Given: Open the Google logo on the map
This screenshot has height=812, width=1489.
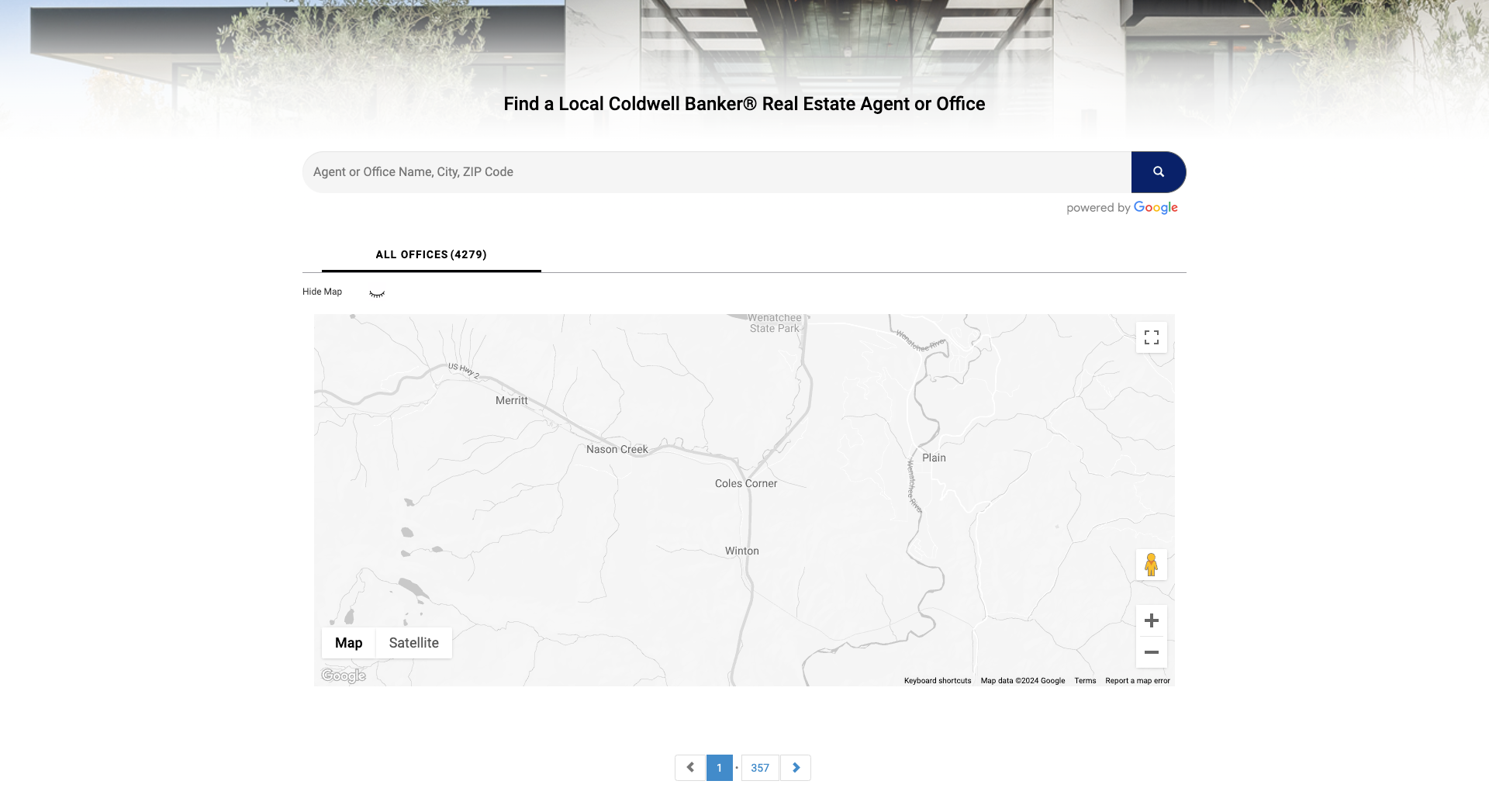Looking at the screenshot, I should [x=344, y=676].
